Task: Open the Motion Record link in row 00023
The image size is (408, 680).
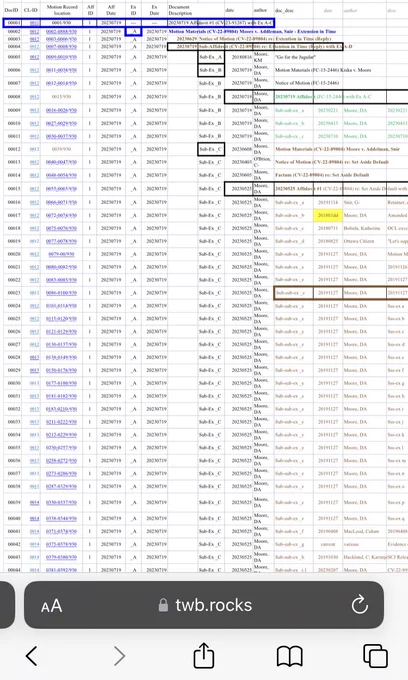Action: (62, 293)
